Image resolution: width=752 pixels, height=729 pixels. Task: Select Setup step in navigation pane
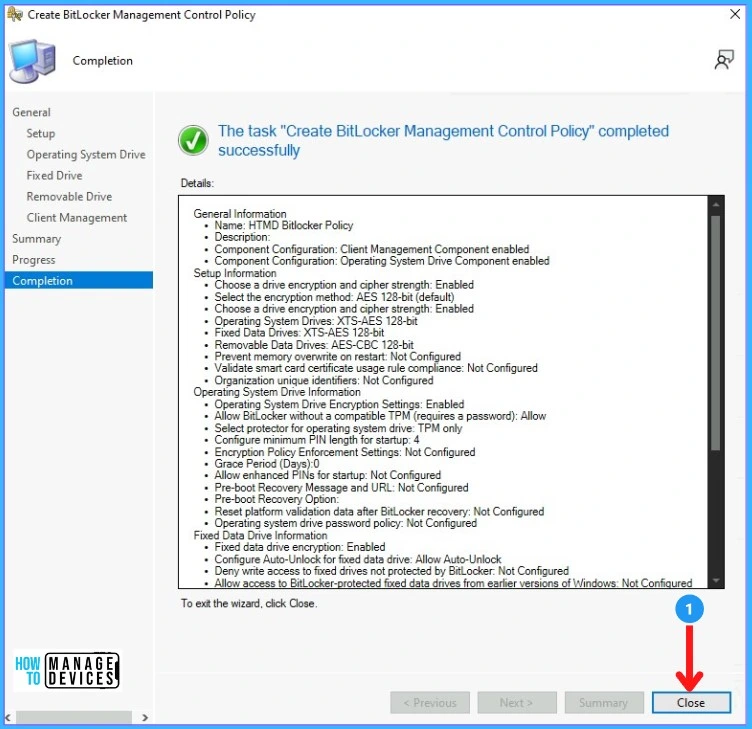click(41, 133)
